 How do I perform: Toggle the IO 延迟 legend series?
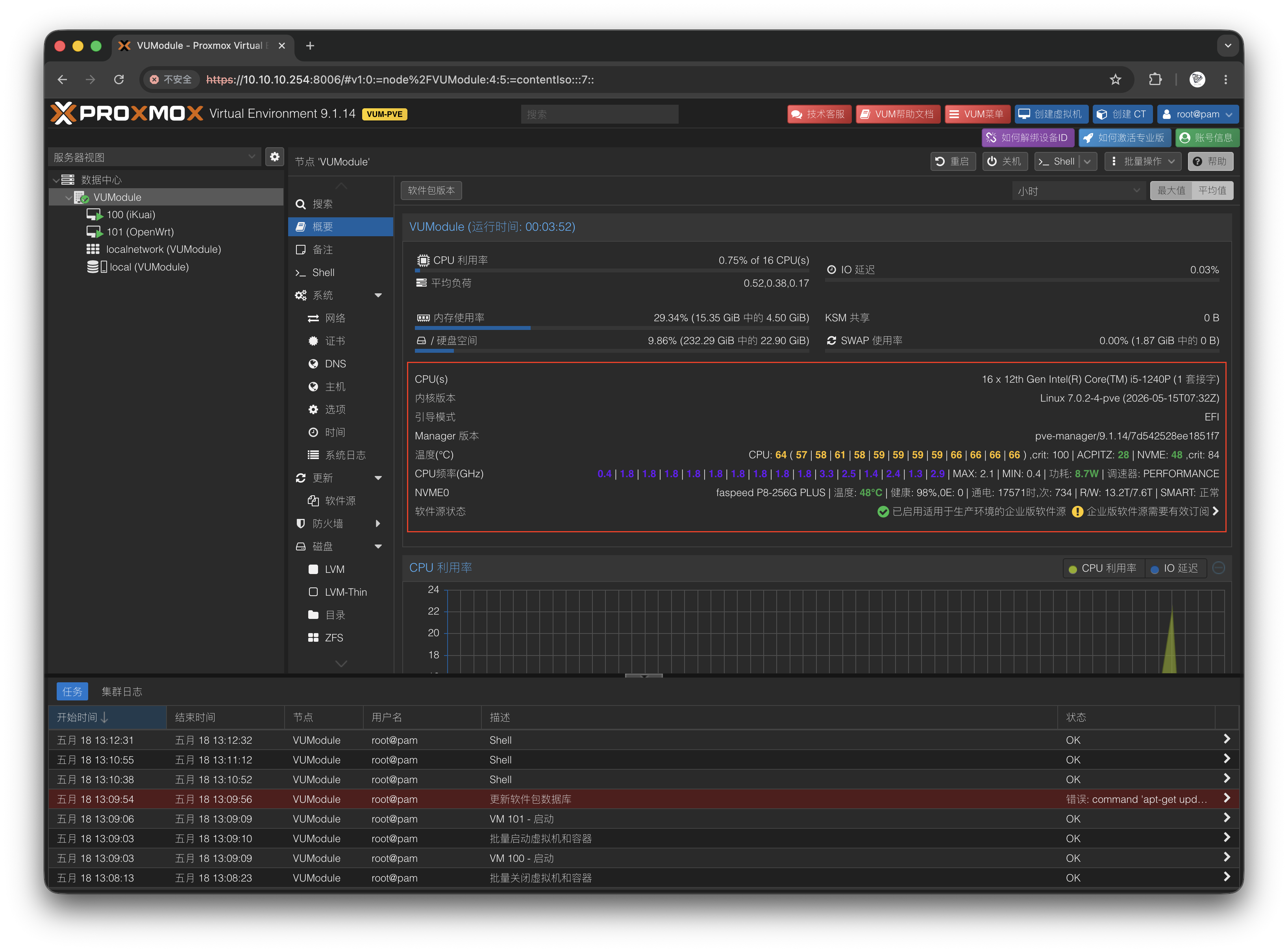[x=1175, y=568]
